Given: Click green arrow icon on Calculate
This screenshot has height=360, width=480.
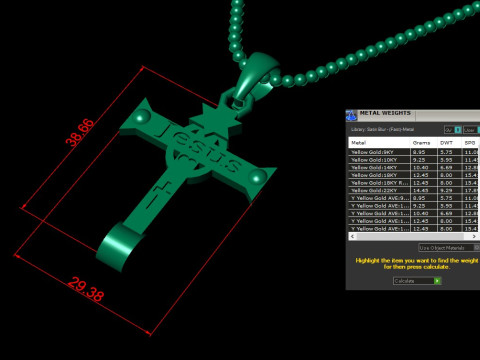Looking at the screenshot, I should [437, 281].
